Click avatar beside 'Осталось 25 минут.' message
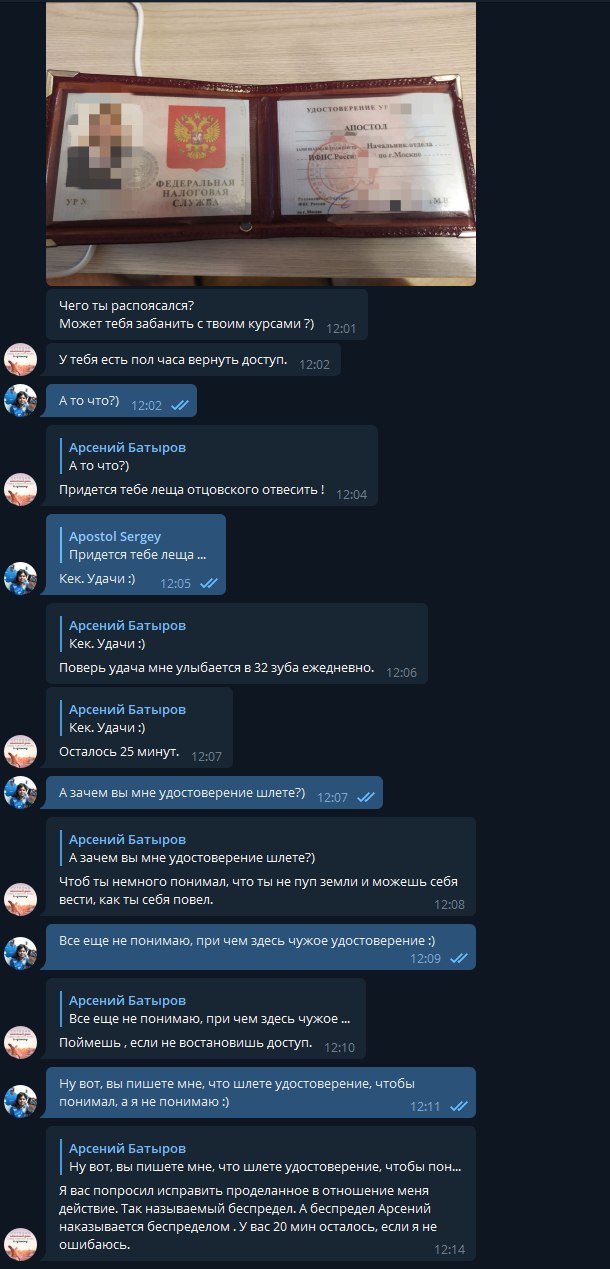 [x=21, y=751]
